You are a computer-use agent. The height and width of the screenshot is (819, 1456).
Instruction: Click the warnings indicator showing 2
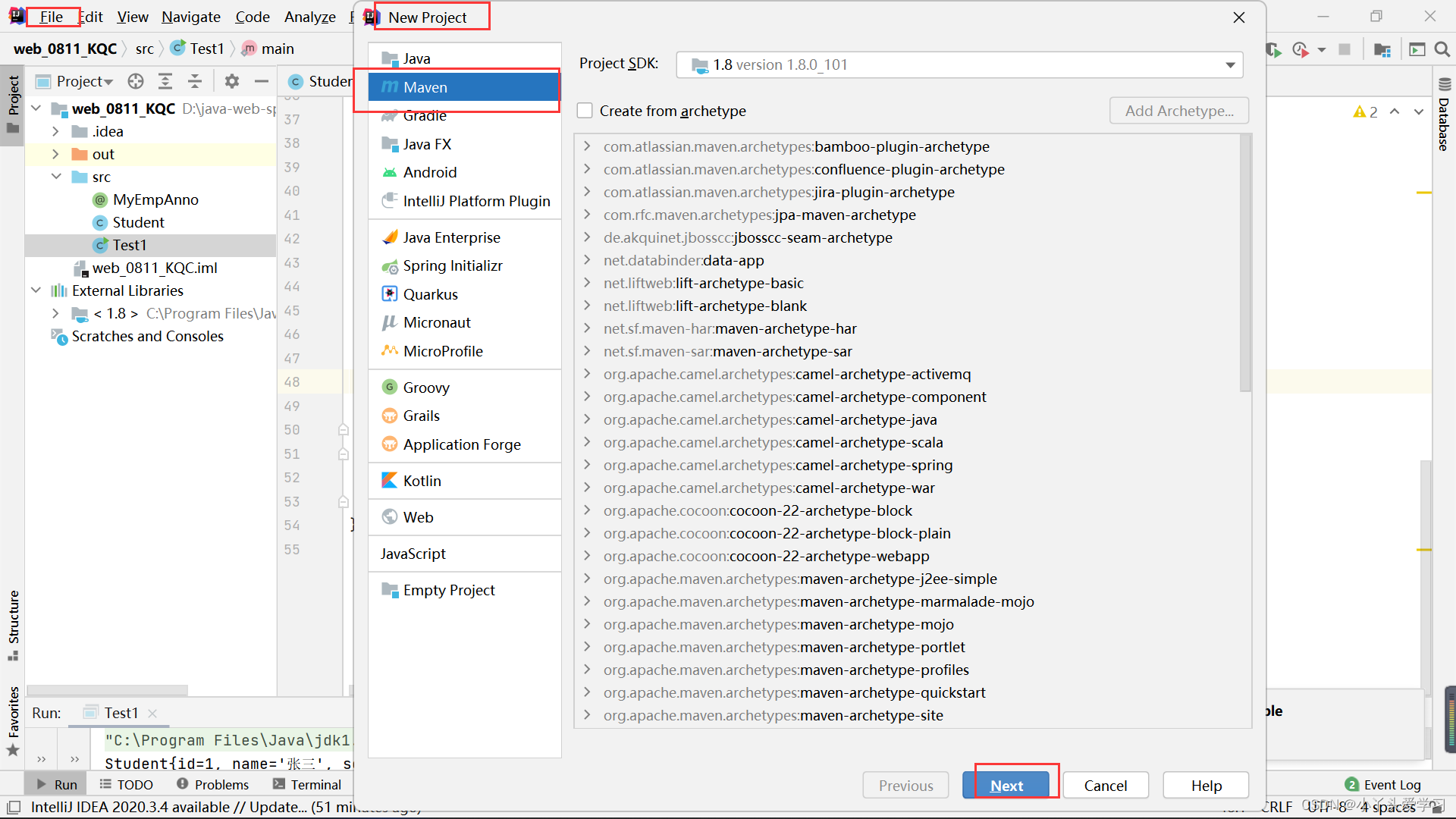(x=1365, y=111)
